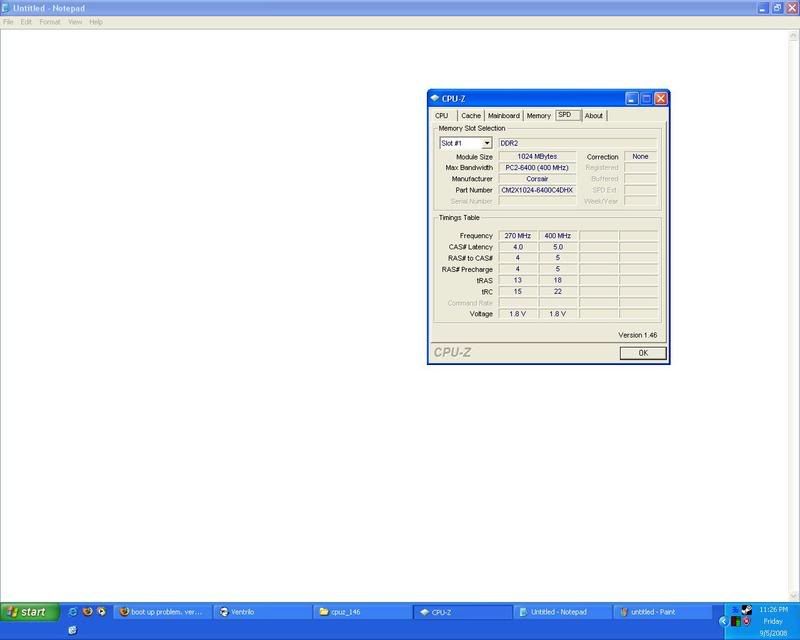
Task: Switch to the Memory tab
Action: coord(538,115)
